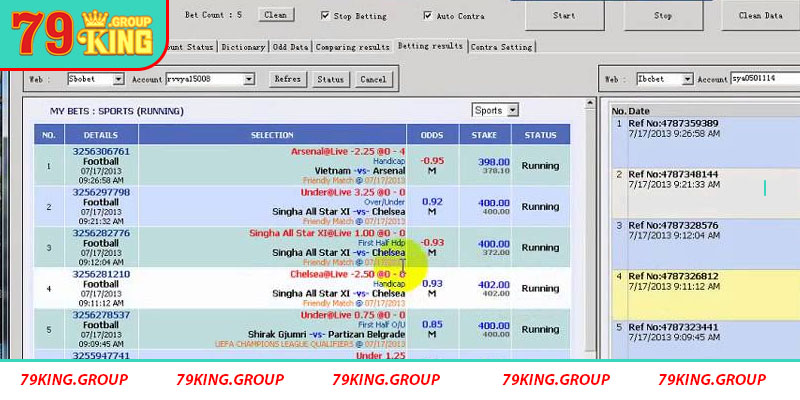Open the Sbobet web dropdown

[x=118, y=79]
